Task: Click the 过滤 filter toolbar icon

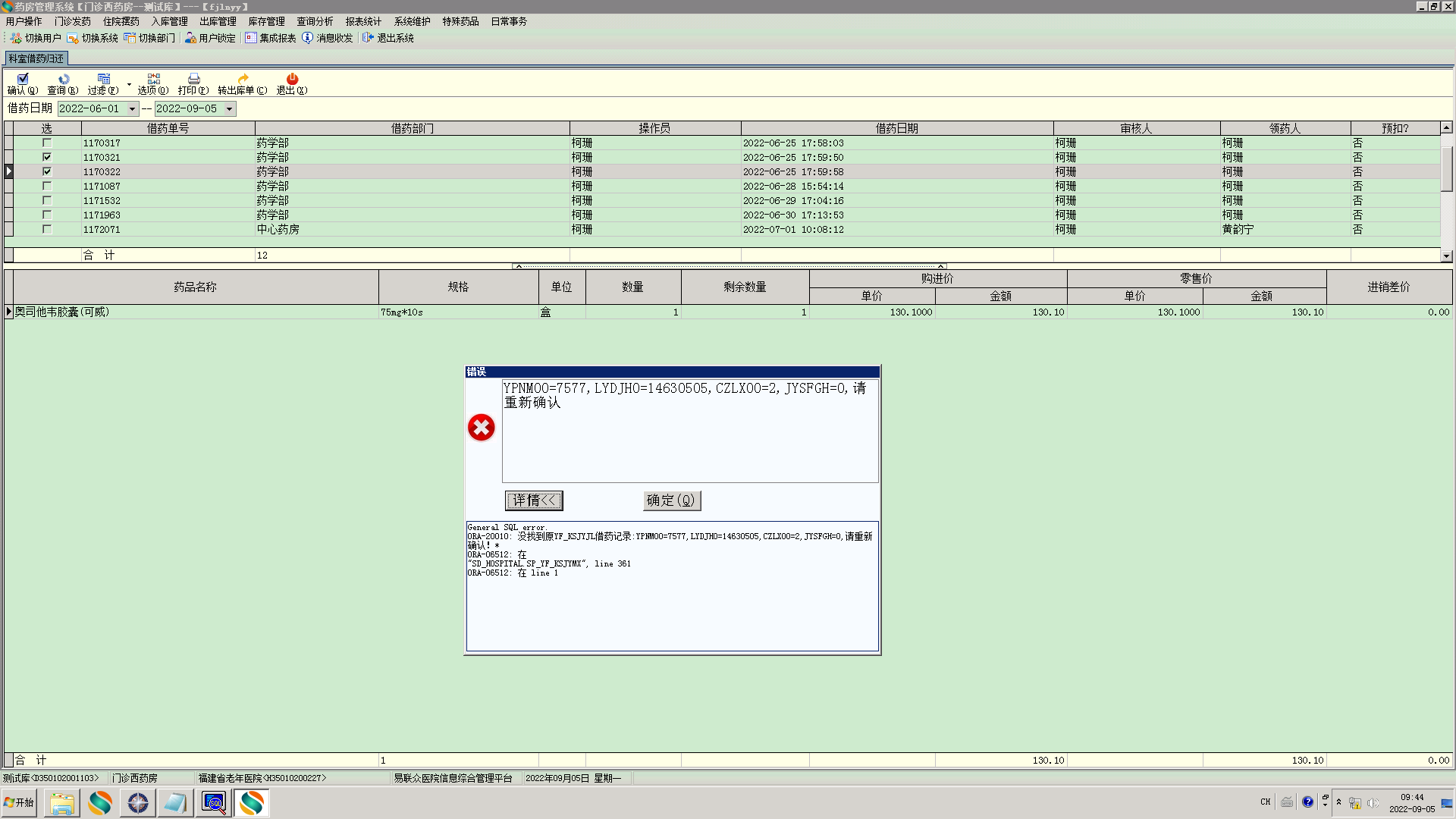Action: point(104,79)
